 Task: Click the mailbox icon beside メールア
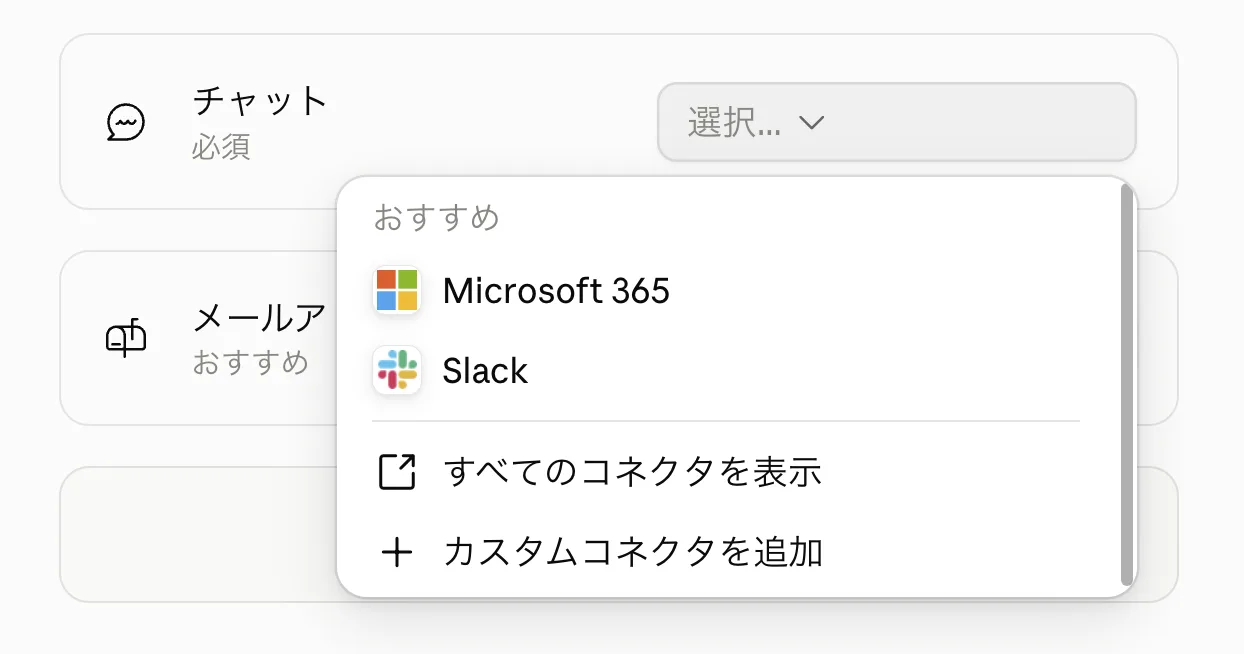(126, 339)
